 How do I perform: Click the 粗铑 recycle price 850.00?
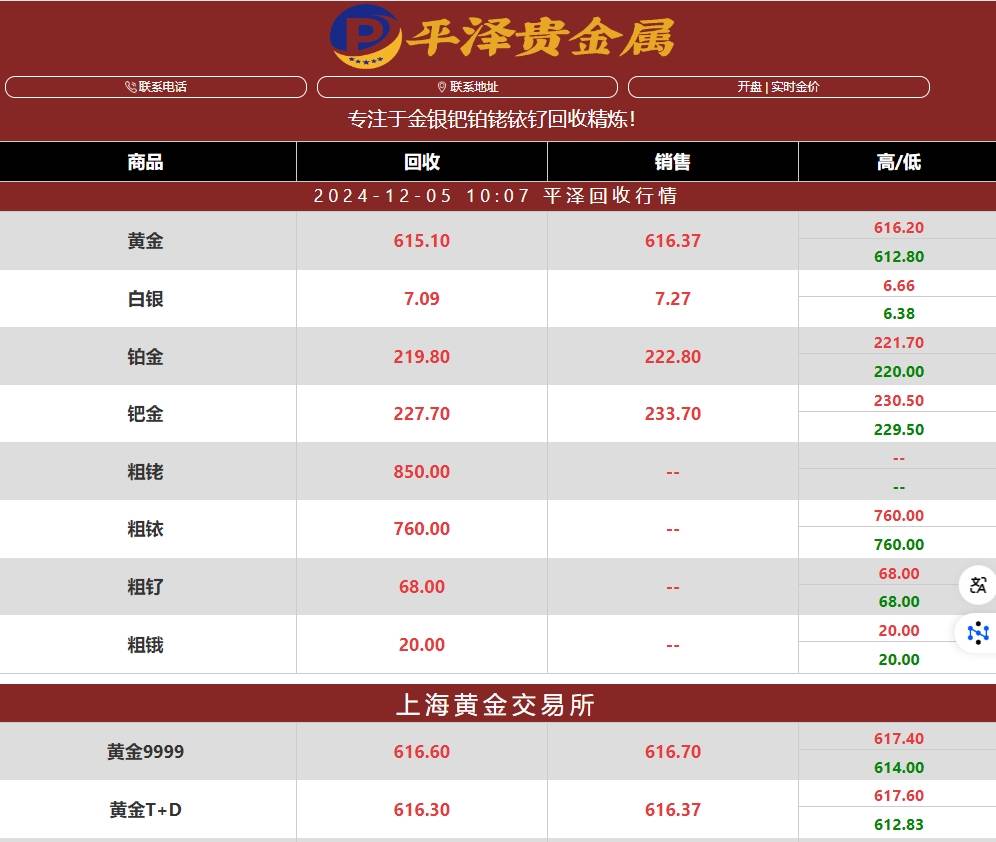(422, 471)
